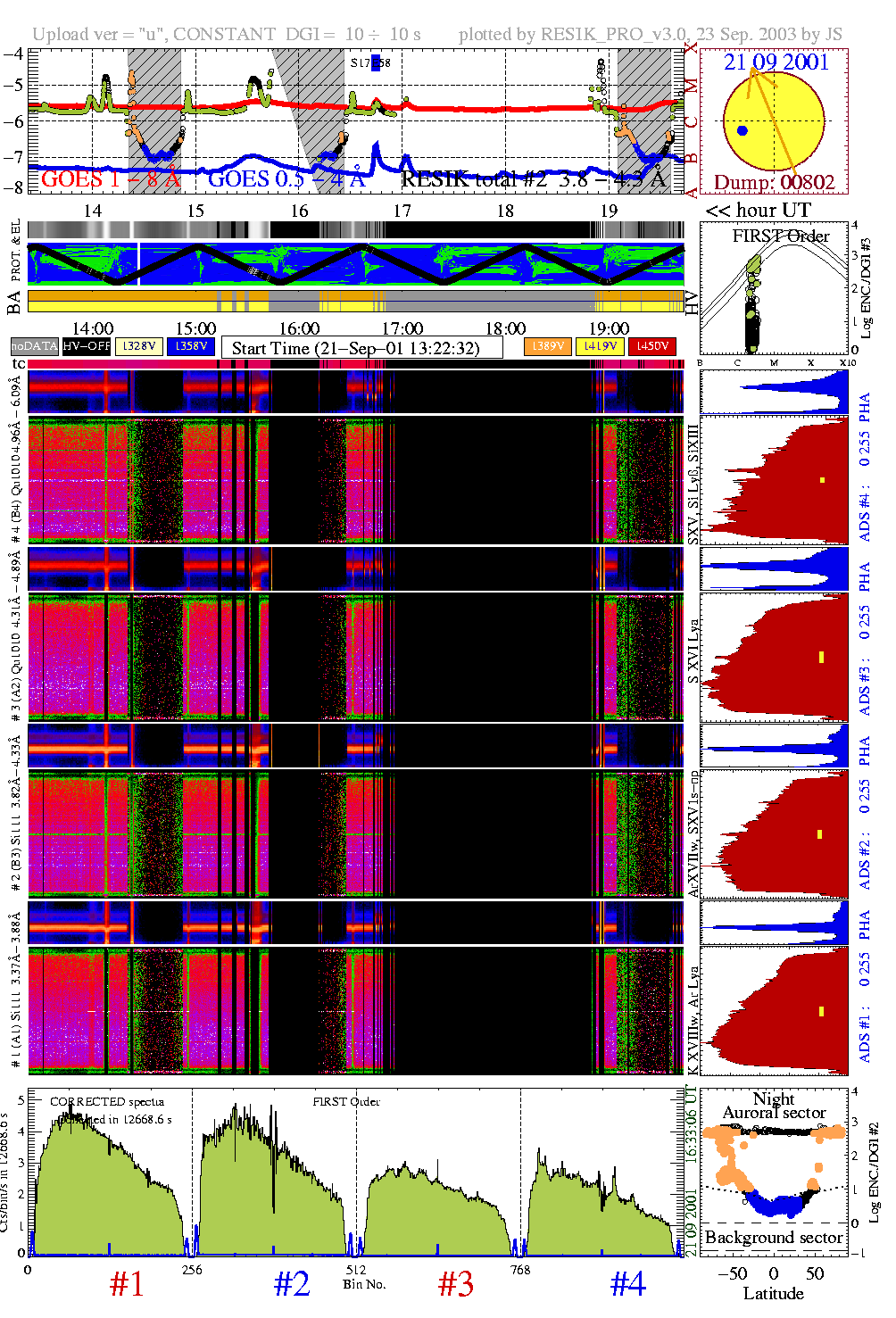Image resolution: width=896 pixels, height=1318 pixels.
Task: Click the yellow marker in ADS #4 histogram
Action: [822, 481]
